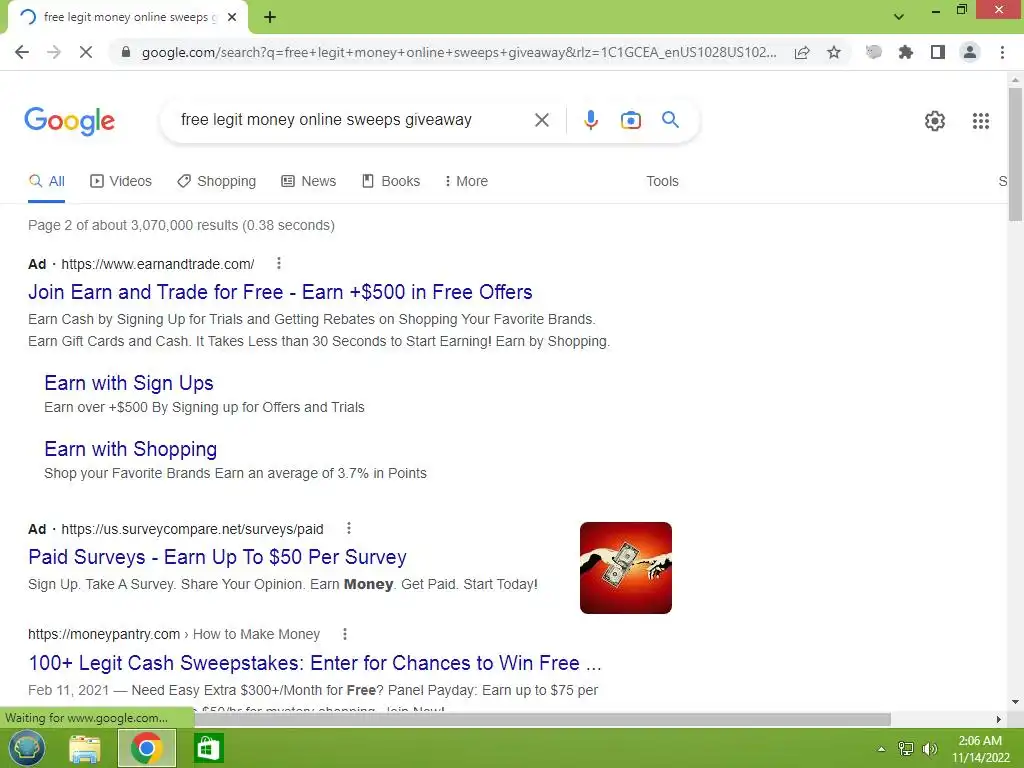Click the vertical scrollbar thumb

click(x=1015, y=154)
